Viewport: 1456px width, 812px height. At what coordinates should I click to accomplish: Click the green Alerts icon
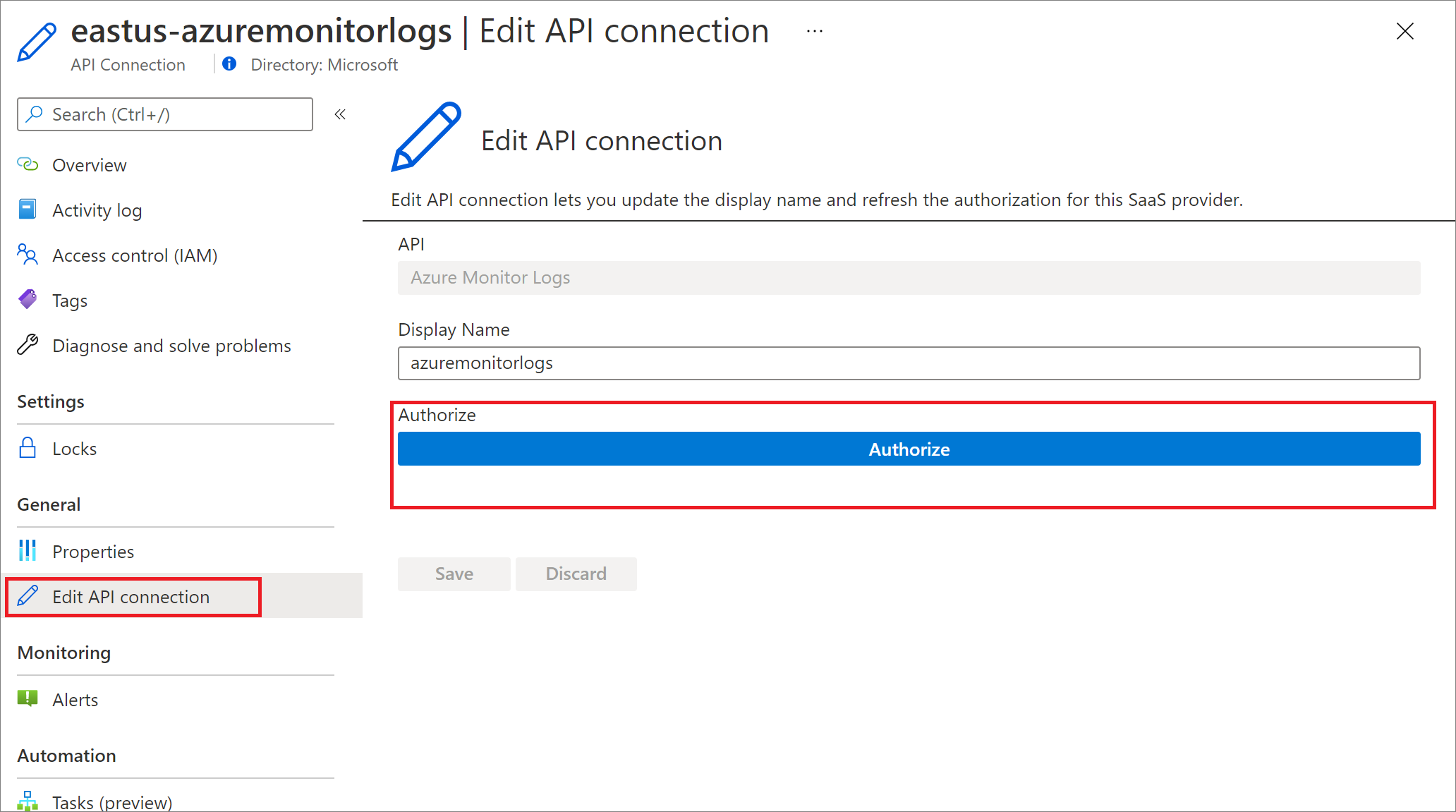coord(28,699)
